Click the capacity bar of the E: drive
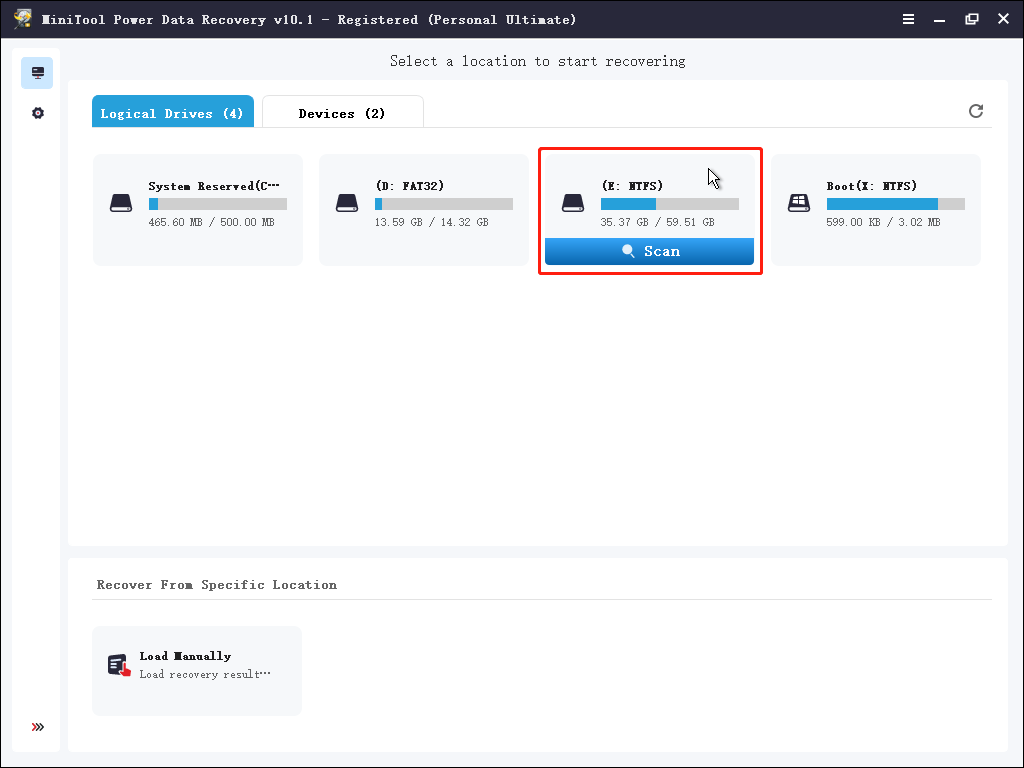 (x=669, y=203)
